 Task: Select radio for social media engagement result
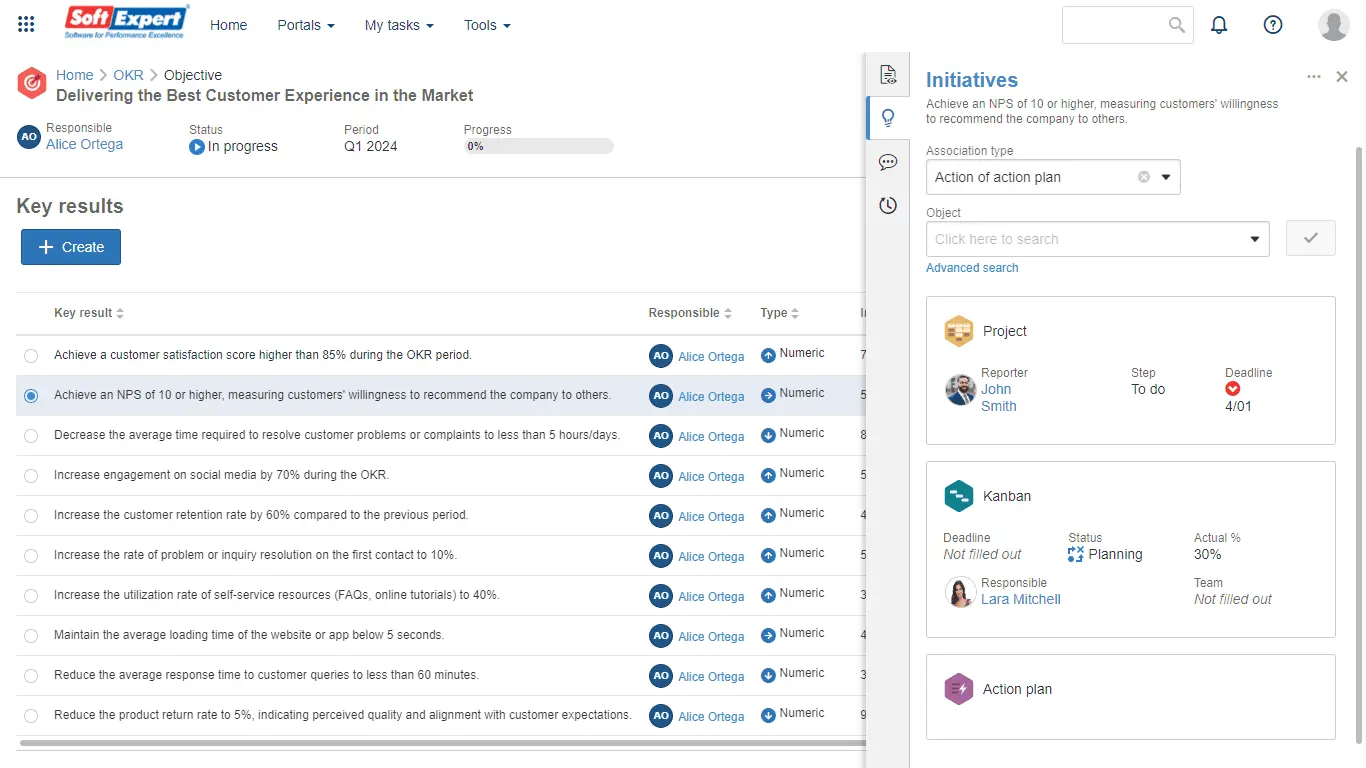(31, 476)
